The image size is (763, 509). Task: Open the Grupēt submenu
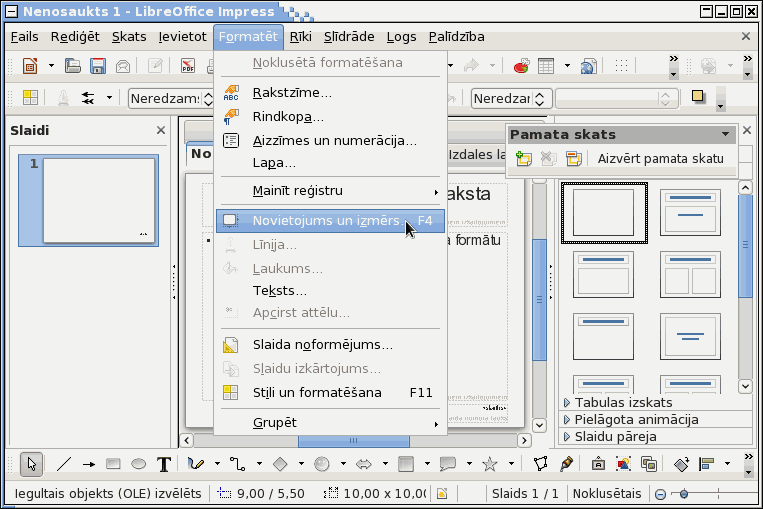[330, 423]
